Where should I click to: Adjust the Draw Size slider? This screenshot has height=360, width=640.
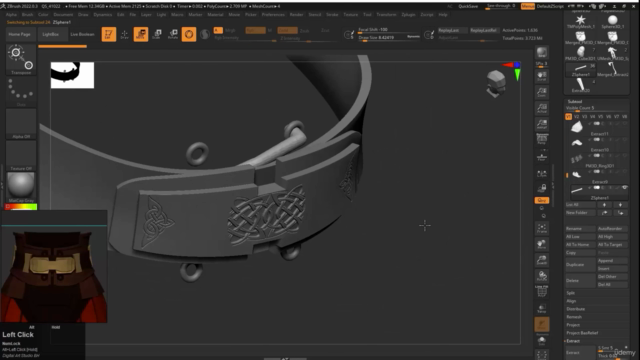coord(389,38)
